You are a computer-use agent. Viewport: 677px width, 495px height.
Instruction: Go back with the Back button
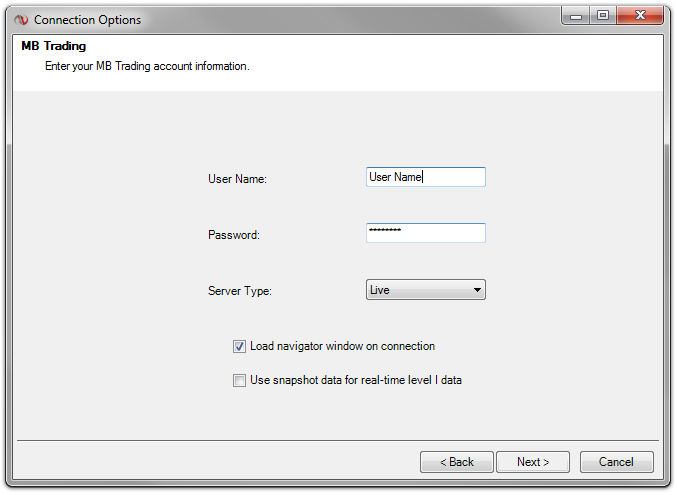(456, 462)
